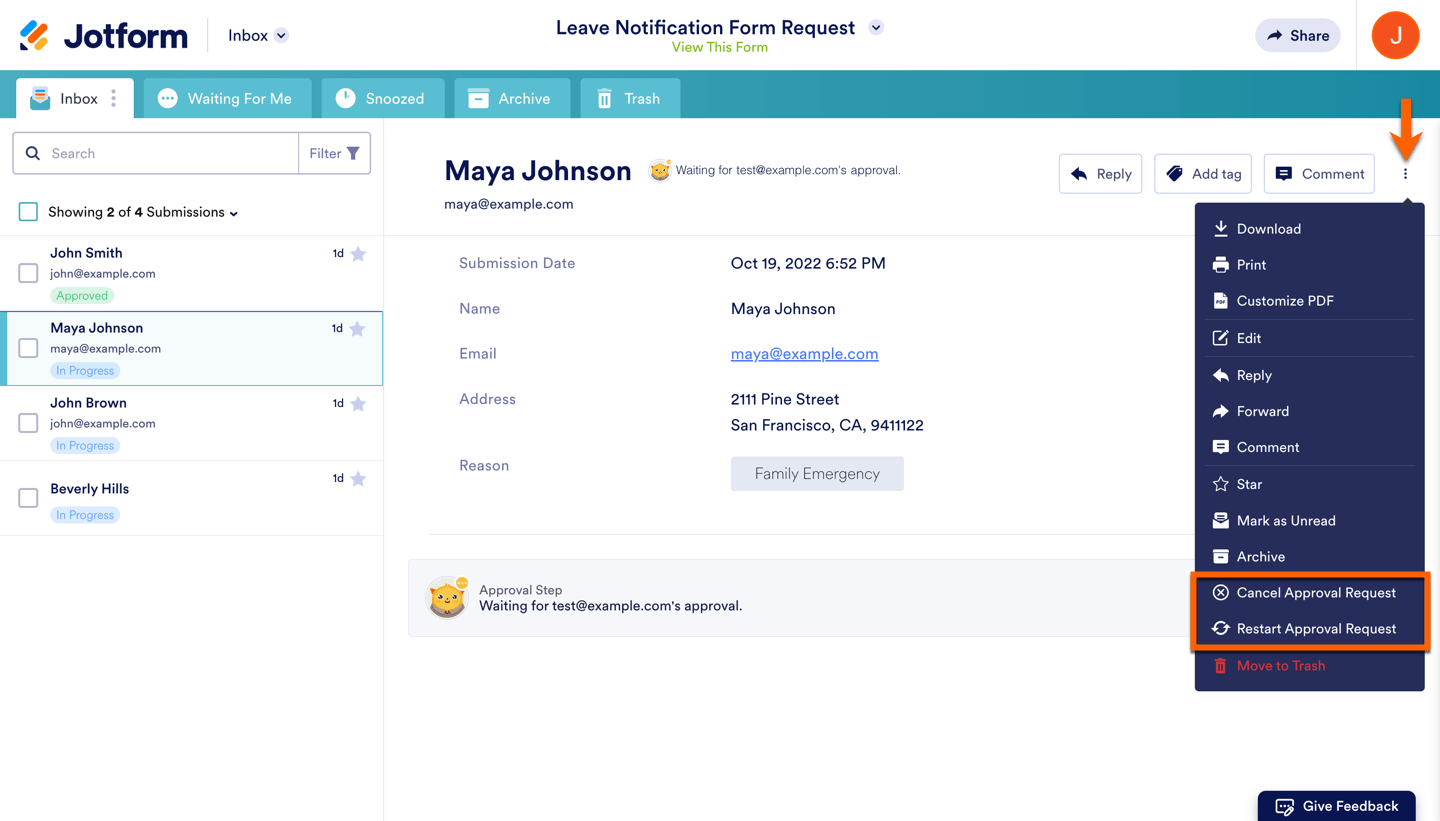Screen dimensions: 1440x821
Task: Tick the select all submissions checkbox
Action: [x=28, y=212]
